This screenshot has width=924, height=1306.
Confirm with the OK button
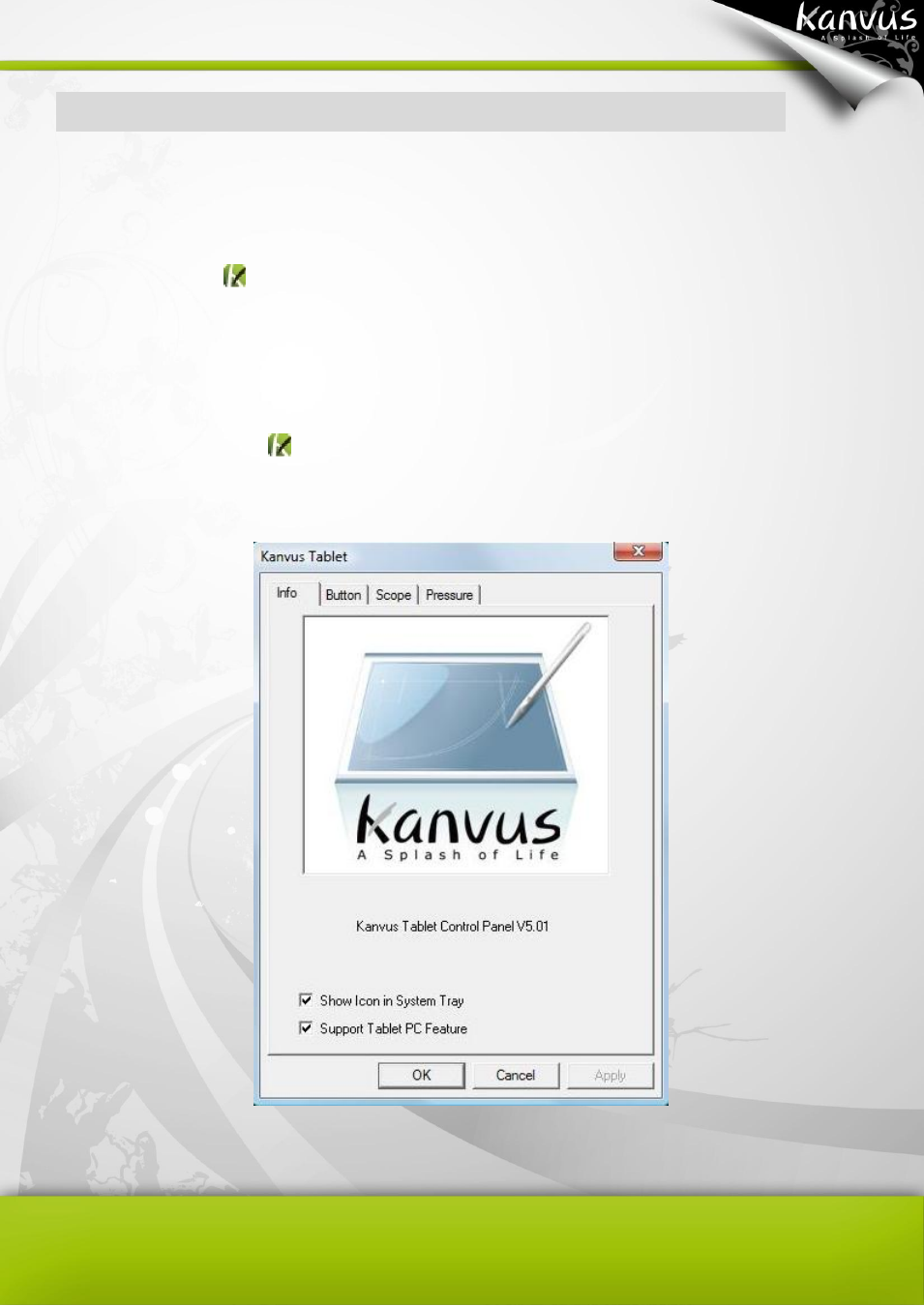click(x=421, y=1075)
